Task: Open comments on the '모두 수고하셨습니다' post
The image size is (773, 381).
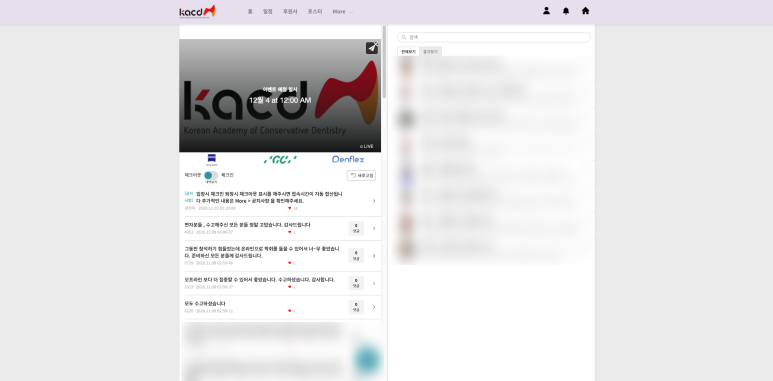Action: pyautogui.click(x=356, y=307)
